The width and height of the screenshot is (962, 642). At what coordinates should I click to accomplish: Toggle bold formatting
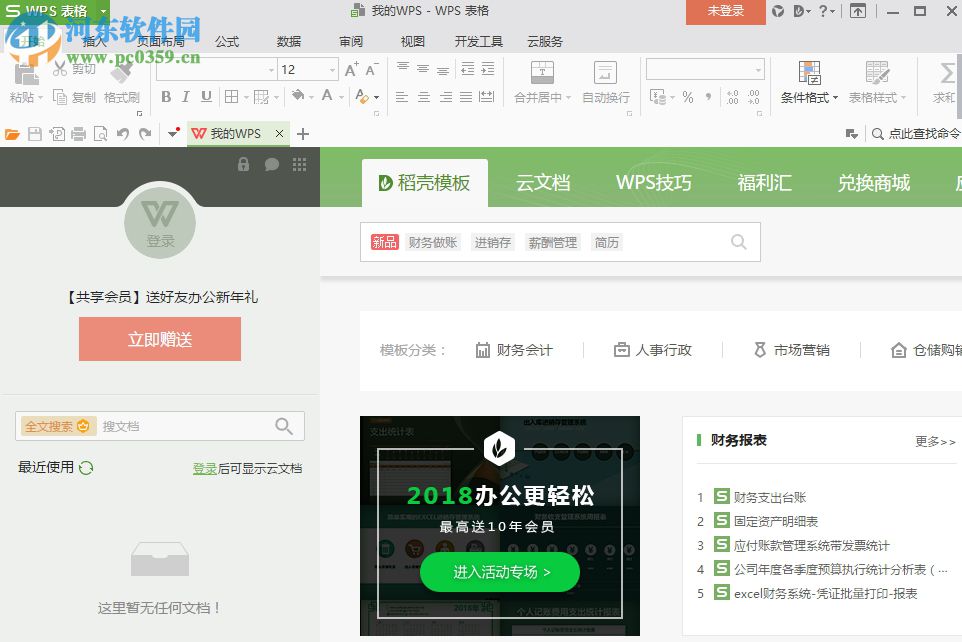tap(166, 96)
